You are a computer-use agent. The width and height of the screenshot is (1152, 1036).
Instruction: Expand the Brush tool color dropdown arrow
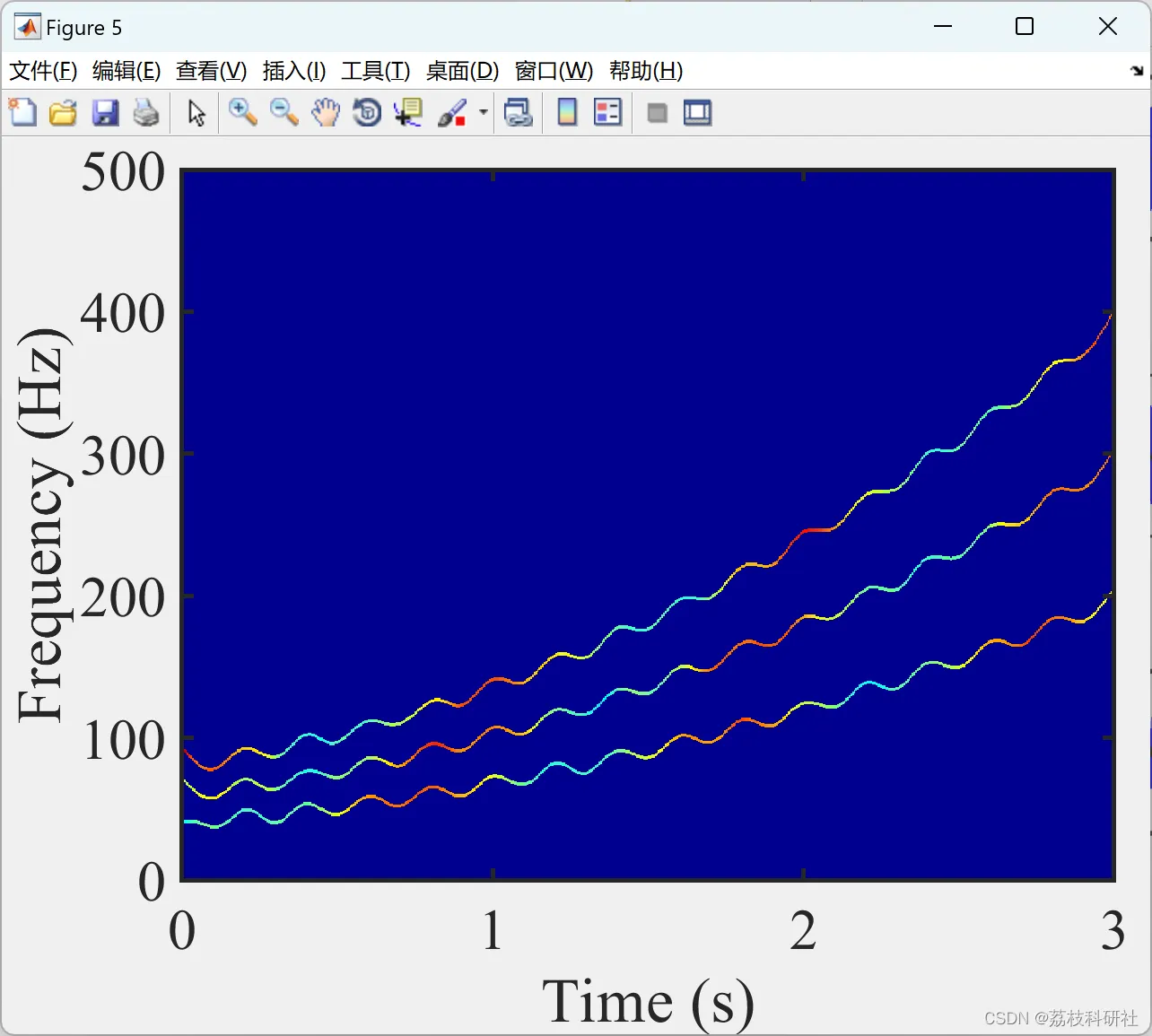pos(483,113)
